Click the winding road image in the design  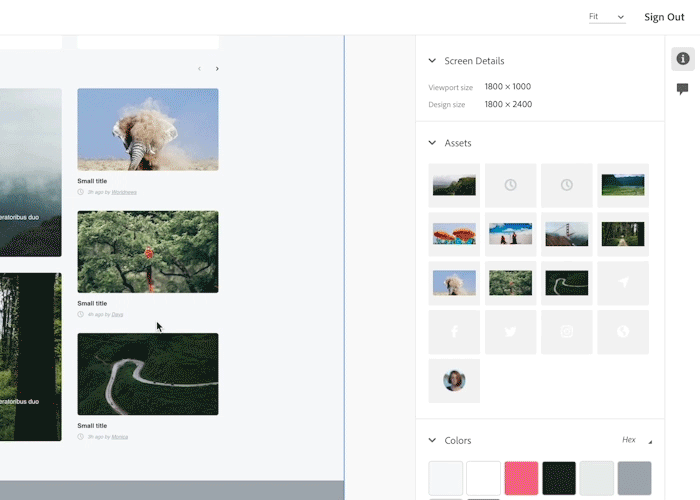(x=148, y=374)
